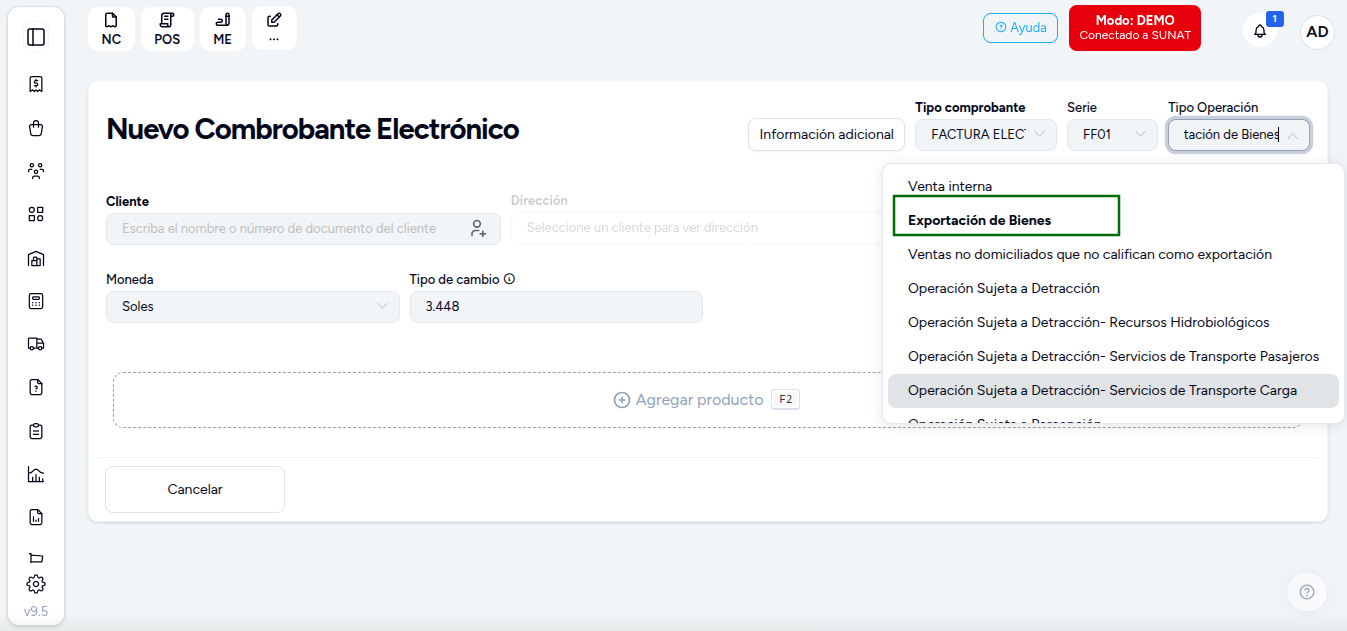Open the calculator sidebar icon

coord(36,301)
